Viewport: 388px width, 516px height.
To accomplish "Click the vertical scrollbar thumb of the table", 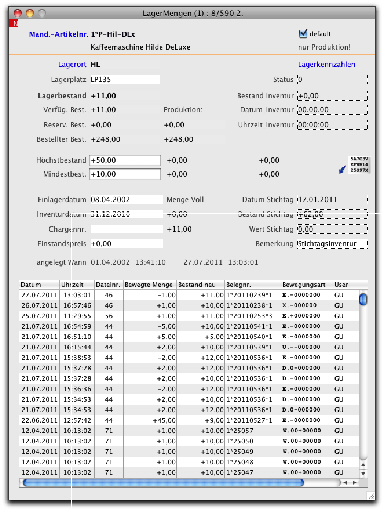I will [x=363, y=299].
